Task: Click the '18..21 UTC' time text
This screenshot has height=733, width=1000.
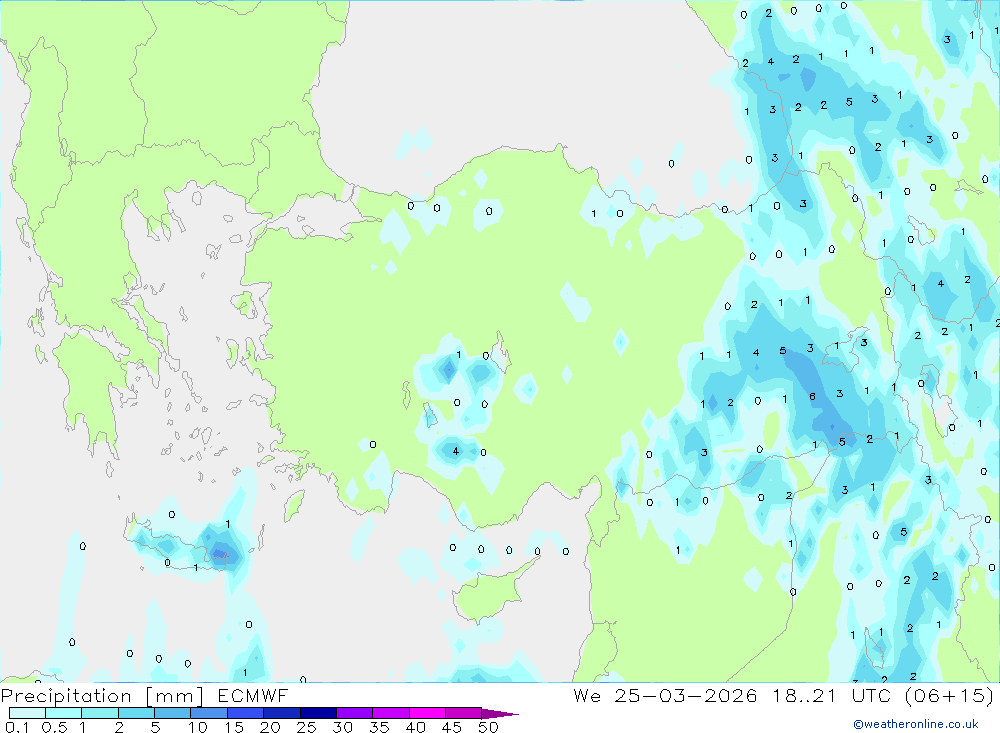Action: pos(834,695)
